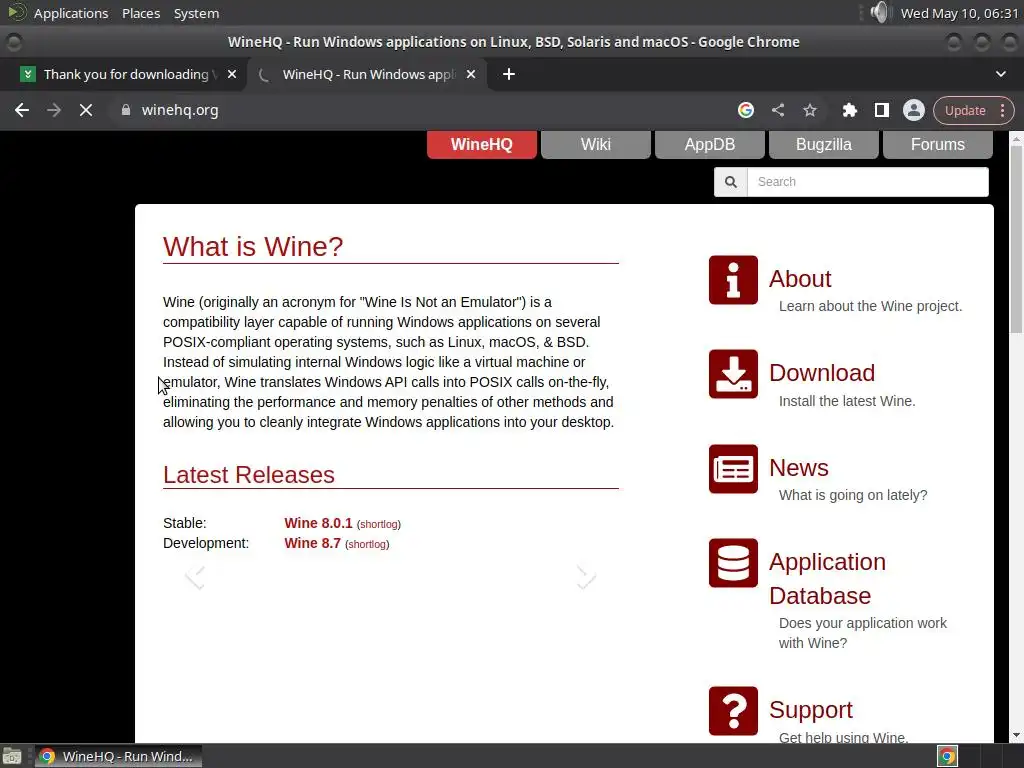Go back with the browser back arrow
This screenshot has width=1024, height=768.
coord(22,110)
